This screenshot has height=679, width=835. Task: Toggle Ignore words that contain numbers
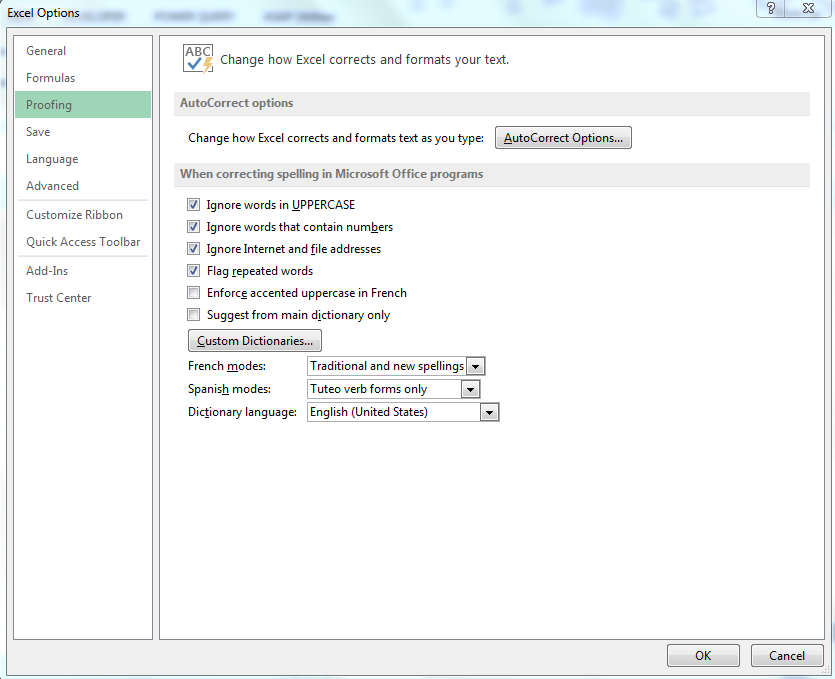pos(194,227)
